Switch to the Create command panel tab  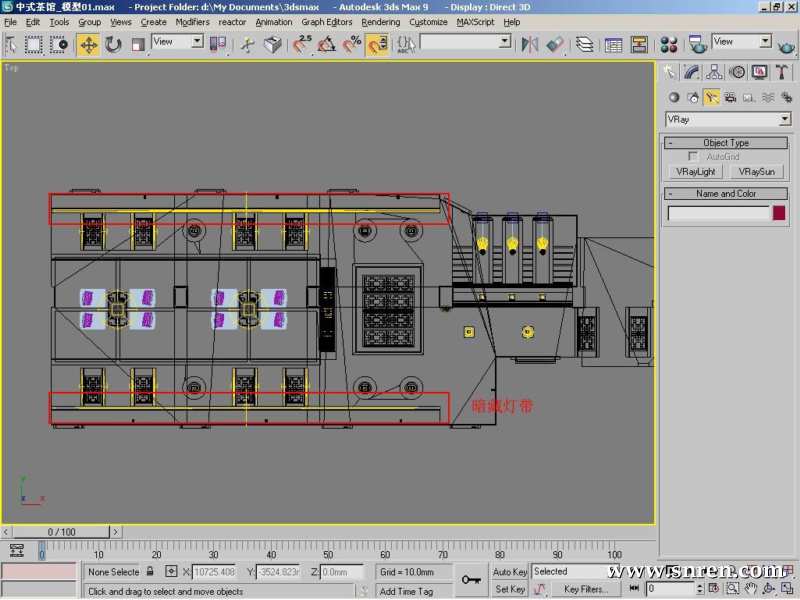[x=669, y=72]
